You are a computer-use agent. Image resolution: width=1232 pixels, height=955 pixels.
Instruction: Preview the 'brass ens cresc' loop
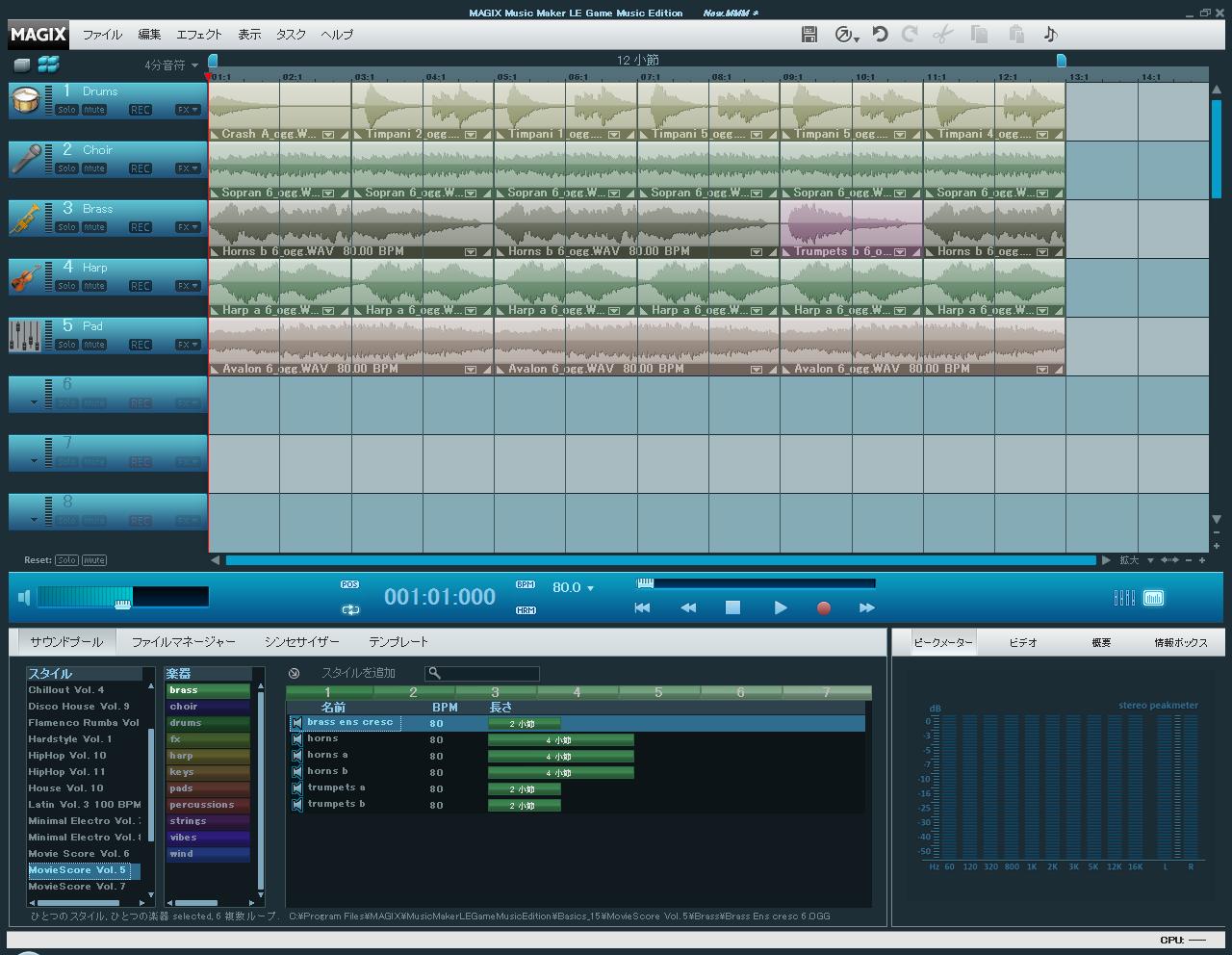tap(296, 723)
